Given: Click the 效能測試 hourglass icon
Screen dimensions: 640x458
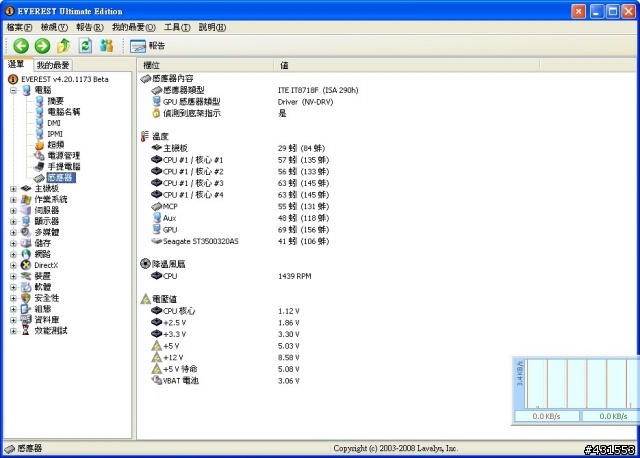Looking at the screenshot, I should (26, 331).
